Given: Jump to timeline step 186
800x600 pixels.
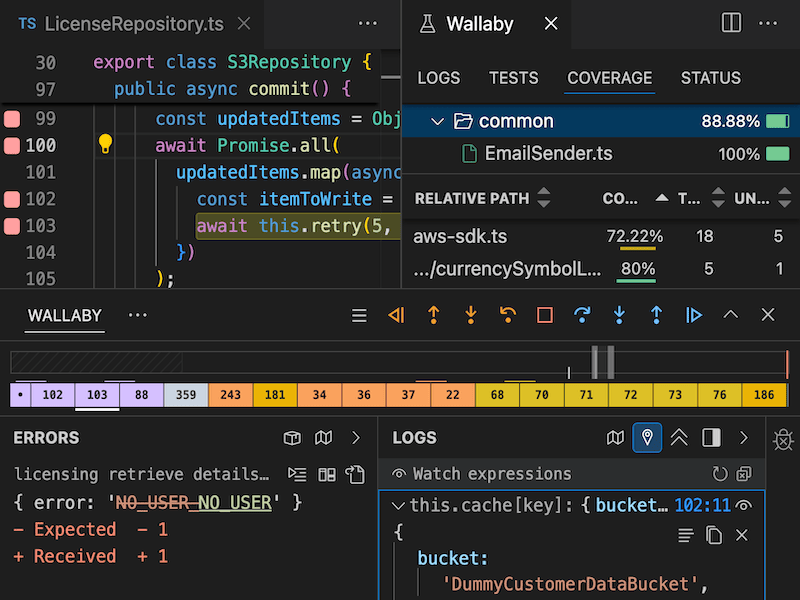Looking at the screenshot, I should 764,395.
